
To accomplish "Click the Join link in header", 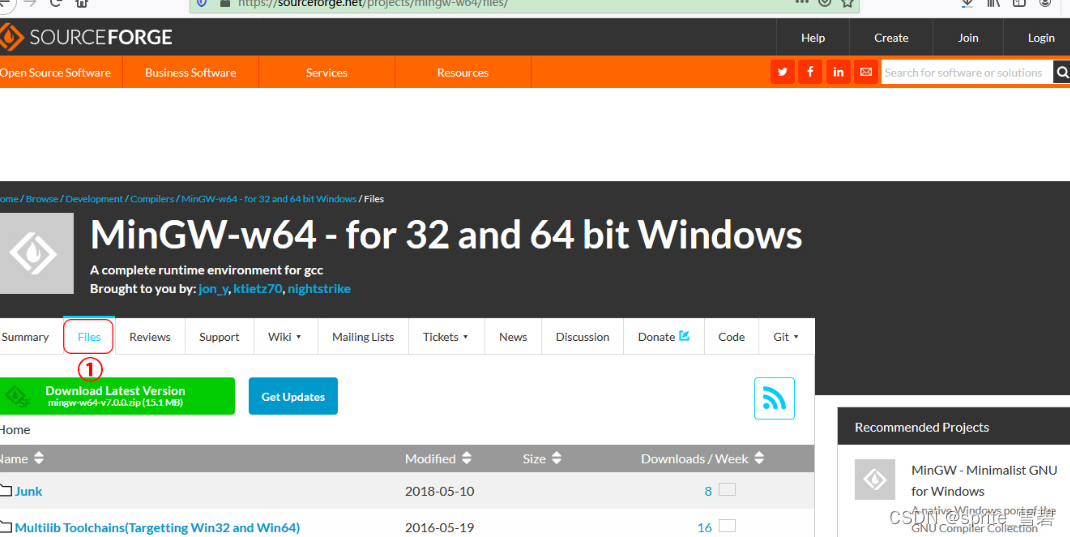I will tap(968, 38).
